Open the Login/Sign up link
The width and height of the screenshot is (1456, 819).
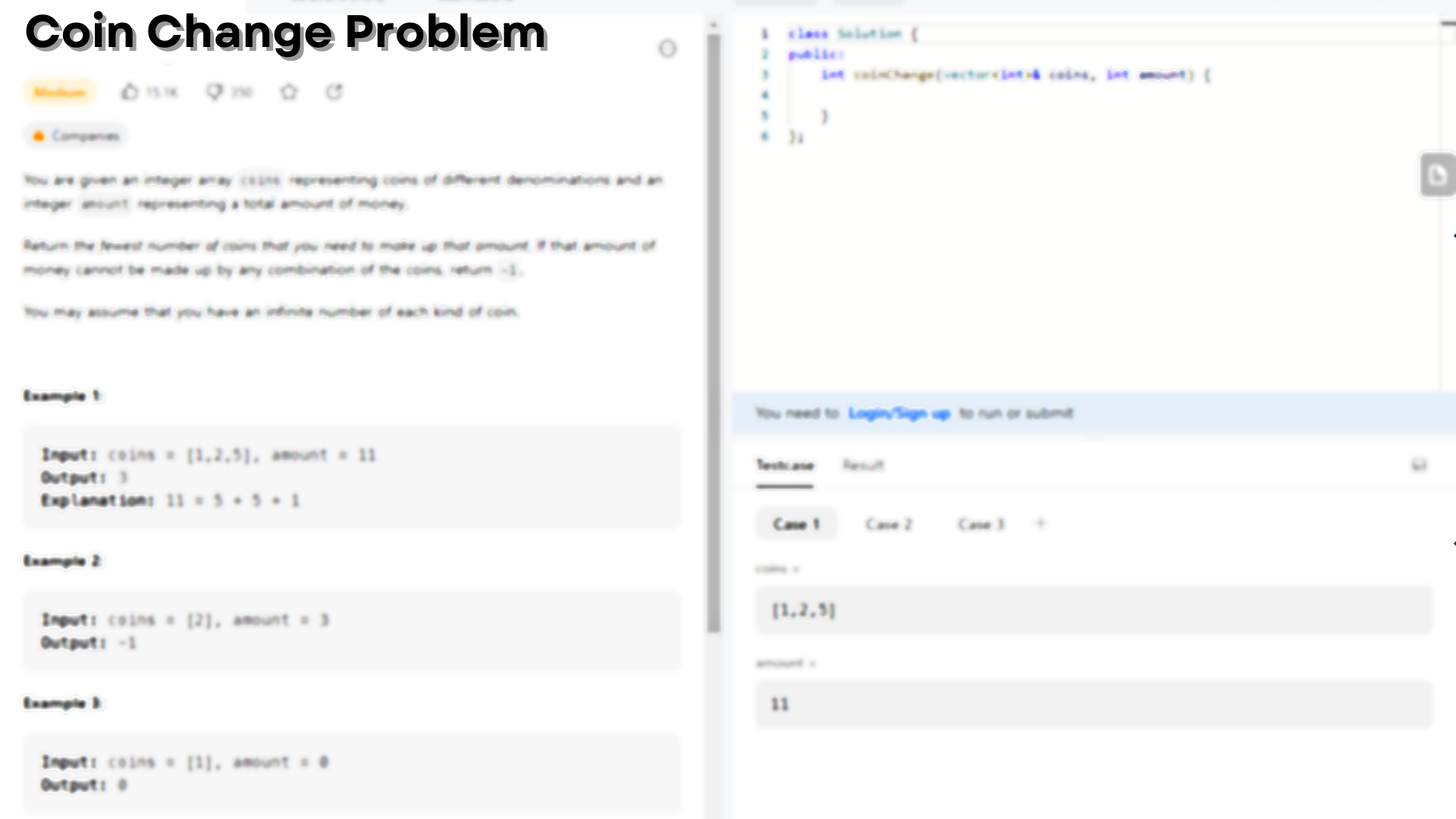click(x=899, y=413)
